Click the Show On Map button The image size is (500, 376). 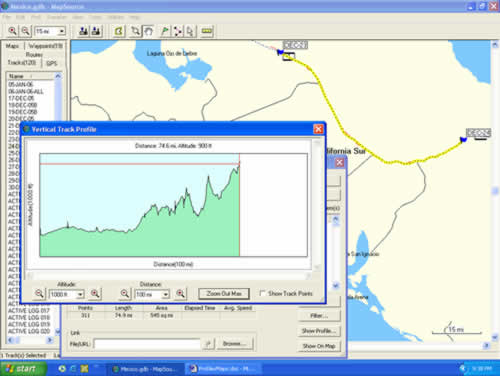(319, 346)
